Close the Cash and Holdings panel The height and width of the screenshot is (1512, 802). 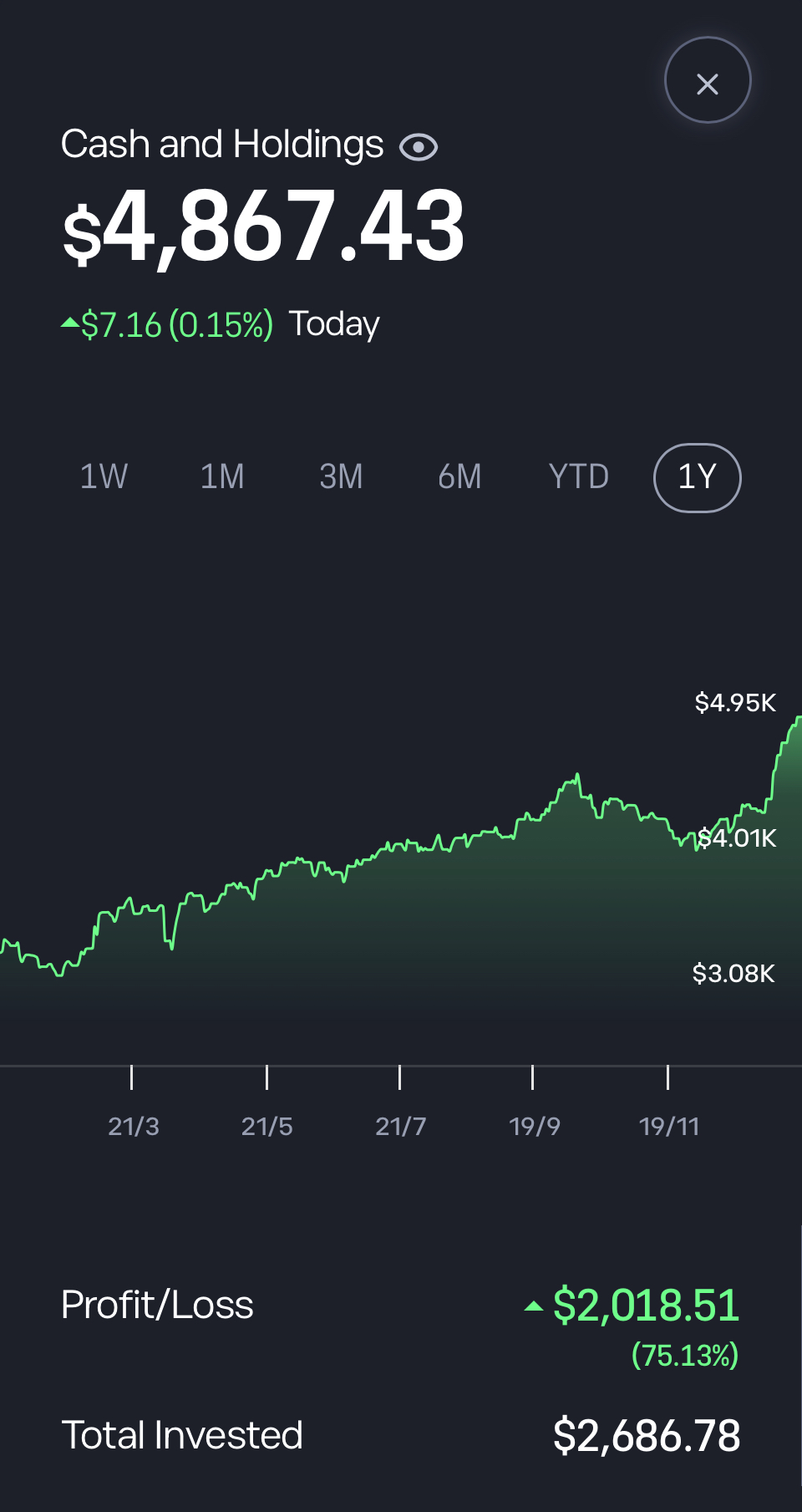coord(708,81)
